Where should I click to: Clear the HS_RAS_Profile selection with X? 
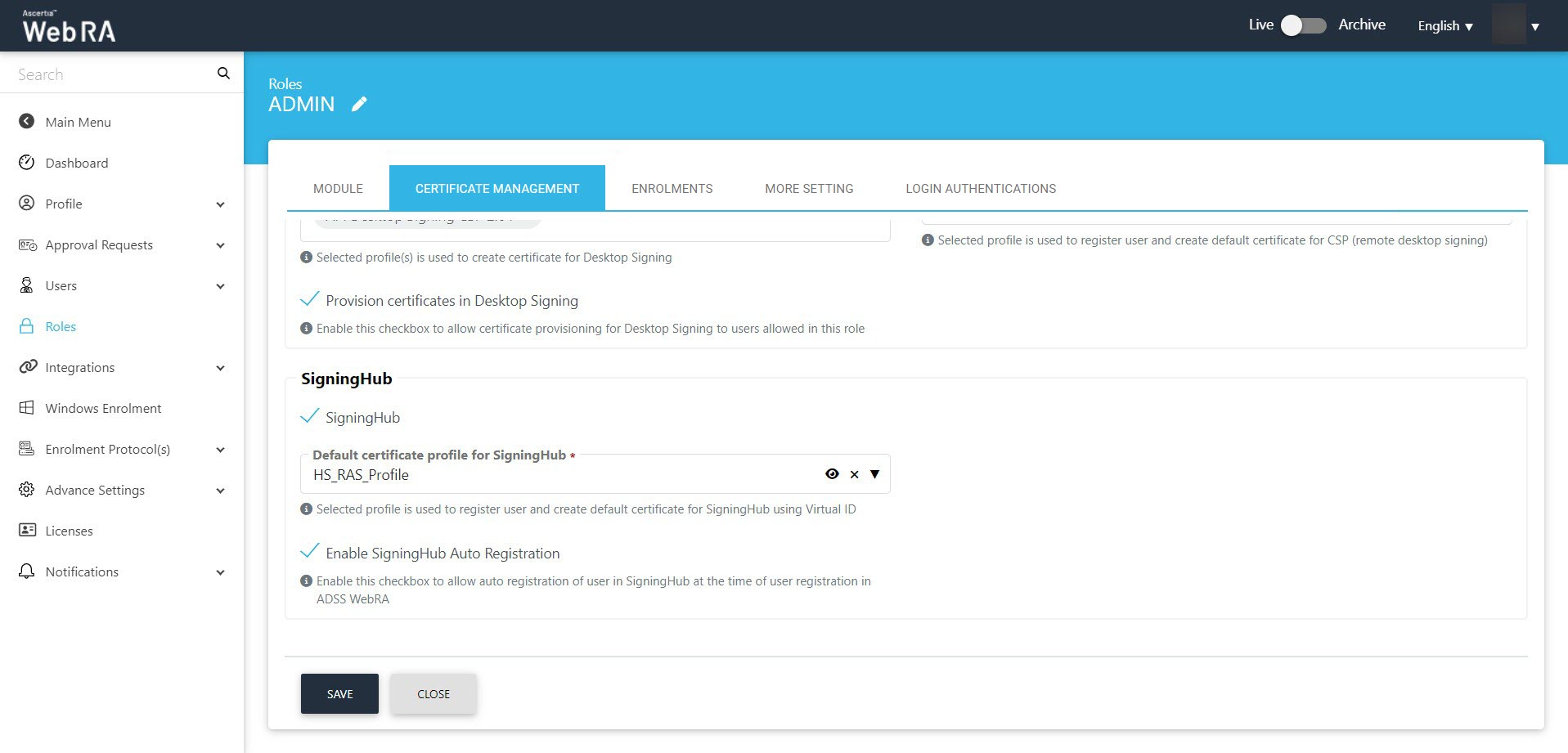[x=854, y=474]
